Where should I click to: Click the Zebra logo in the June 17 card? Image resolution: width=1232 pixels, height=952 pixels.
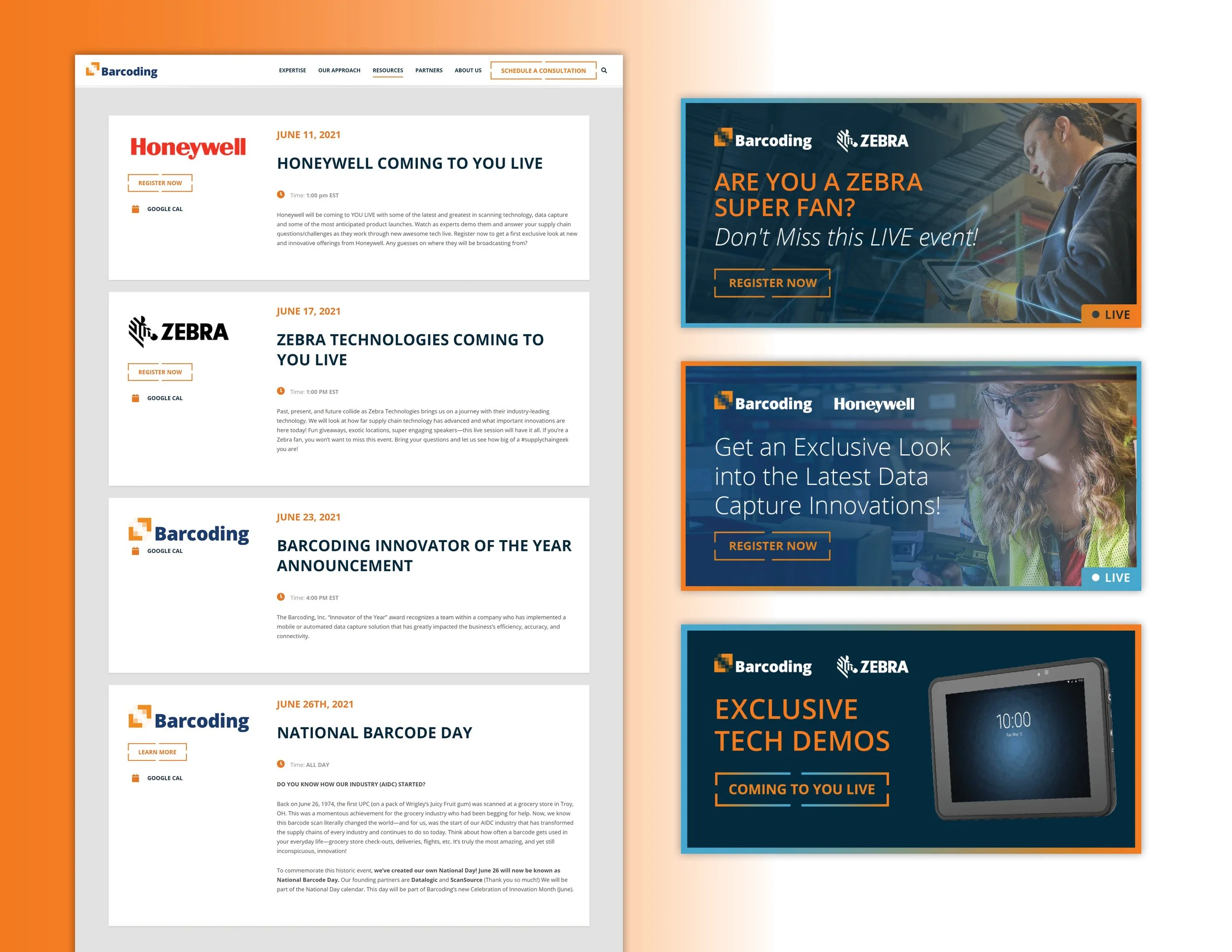178,332
